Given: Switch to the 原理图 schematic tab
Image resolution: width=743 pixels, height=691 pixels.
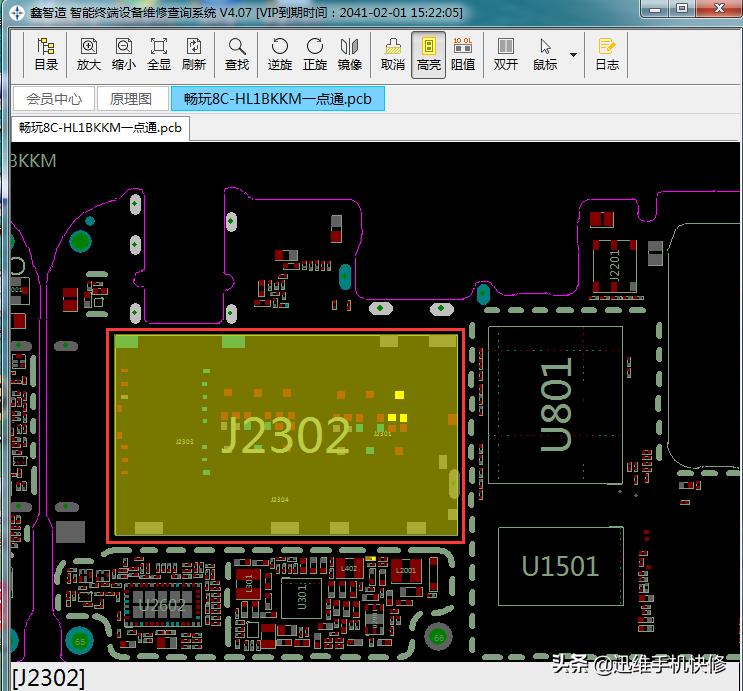Looking at the screenshot, I should pos(131,99).
